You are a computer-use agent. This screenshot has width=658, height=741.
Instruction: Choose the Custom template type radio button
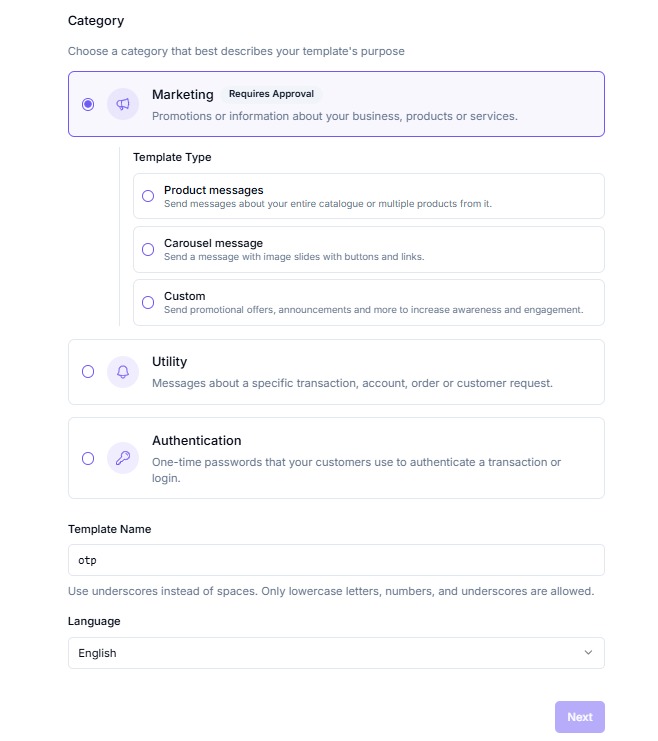(148, 302)
